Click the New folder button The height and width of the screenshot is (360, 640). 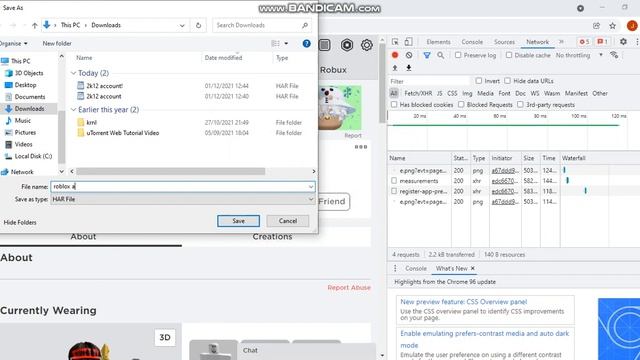[57, 43]
